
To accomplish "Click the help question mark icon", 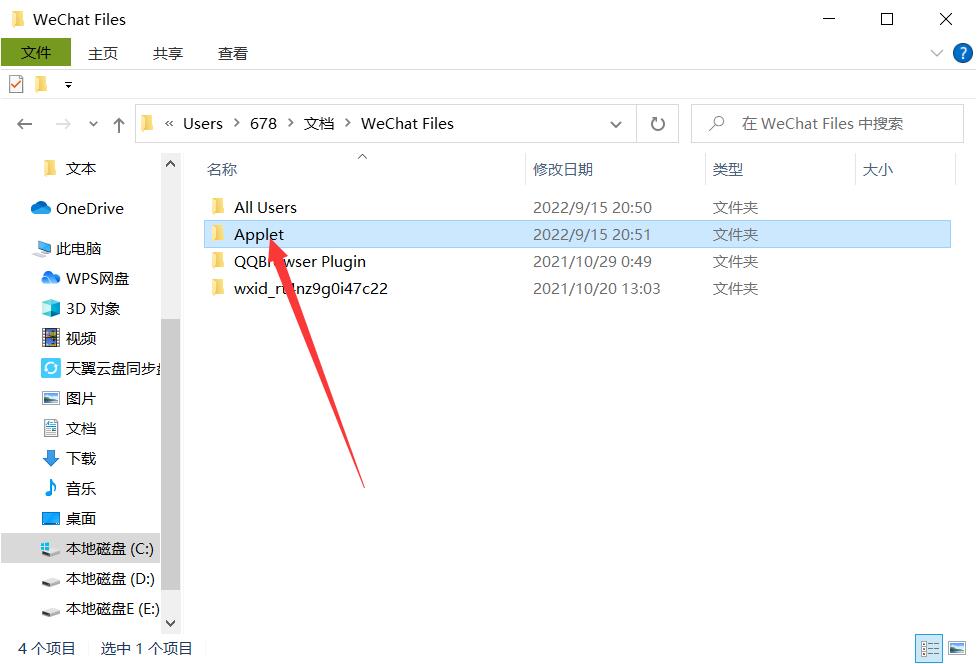I will (x=962, y=53).
